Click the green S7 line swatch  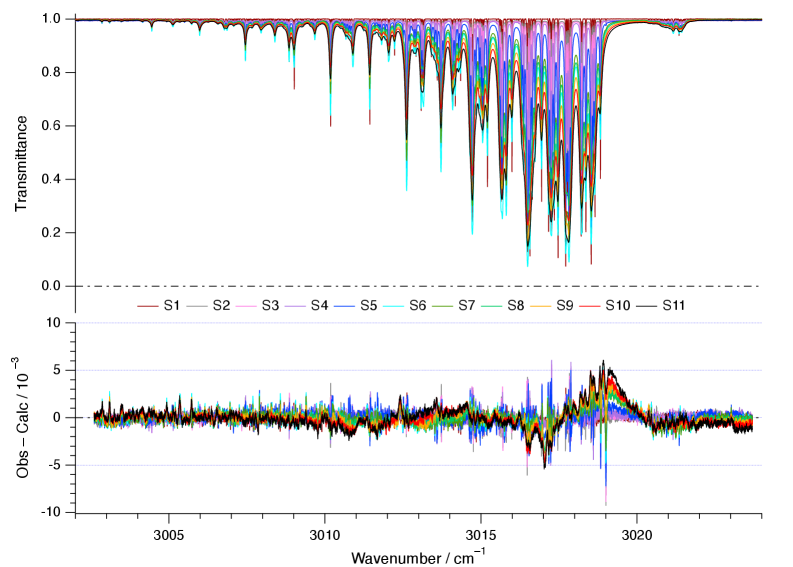pyautogui.click(x=443, y=306)
